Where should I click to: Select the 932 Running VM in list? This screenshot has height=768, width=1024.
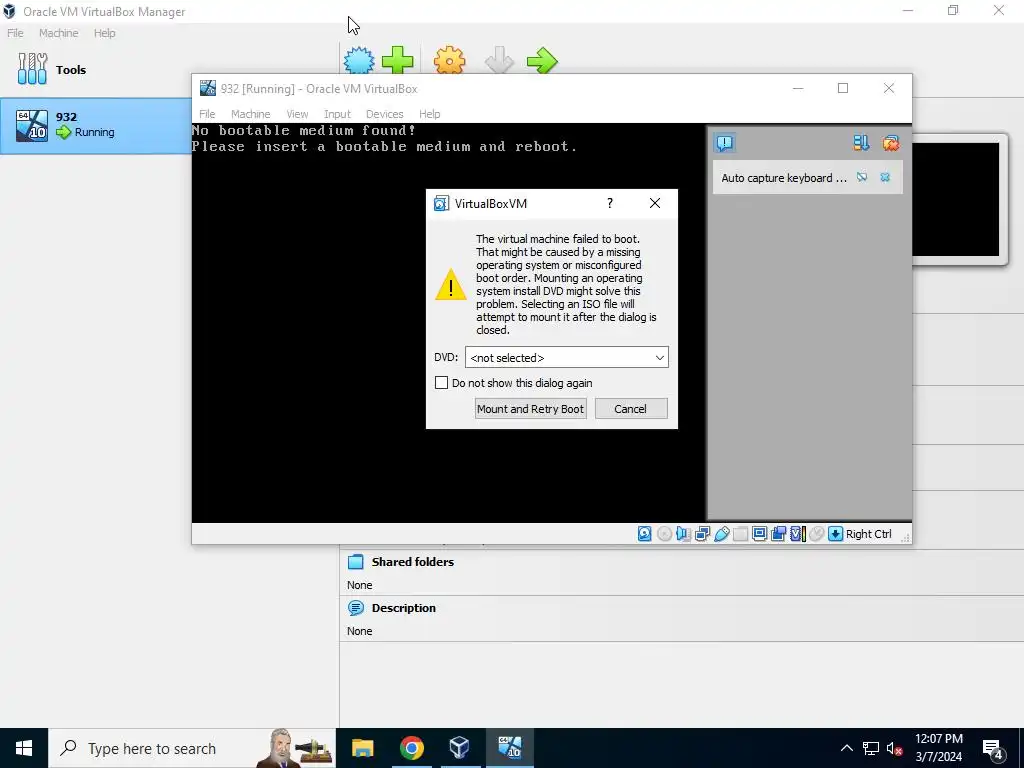pos(97,125)
